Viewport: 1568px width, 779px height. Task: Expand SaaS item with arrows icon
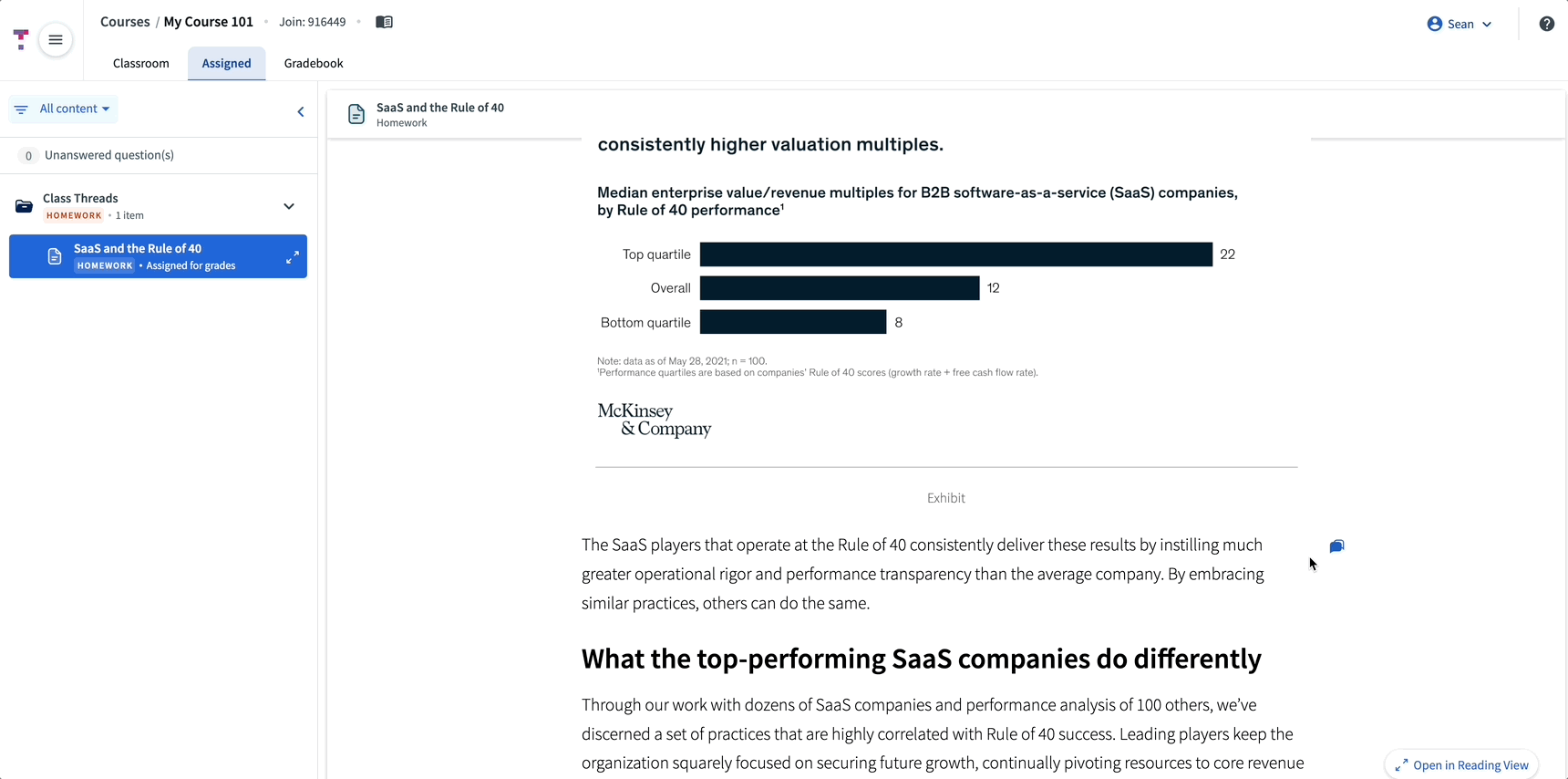293,257
